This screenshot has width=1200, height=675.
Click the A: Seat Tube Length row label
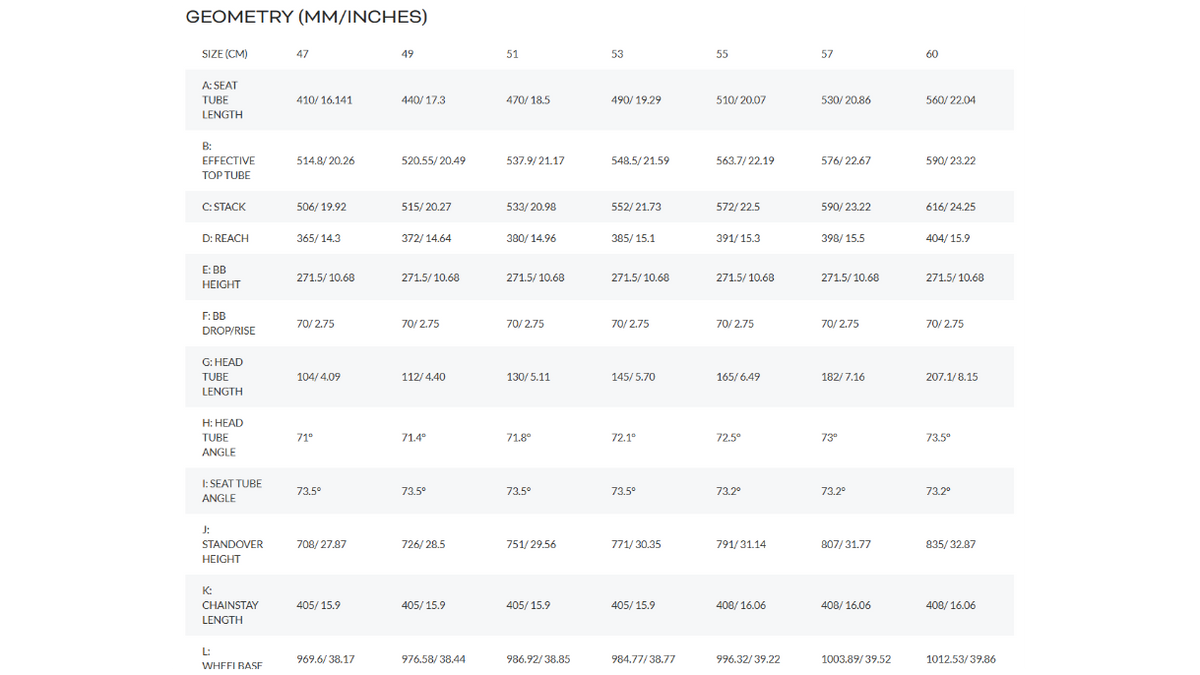(222, 100)
